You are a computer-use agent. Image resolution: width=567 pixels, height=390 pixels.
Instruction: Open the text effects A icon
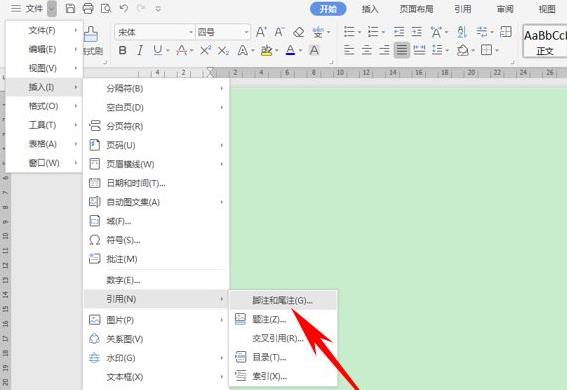click(x=243, y=51)
